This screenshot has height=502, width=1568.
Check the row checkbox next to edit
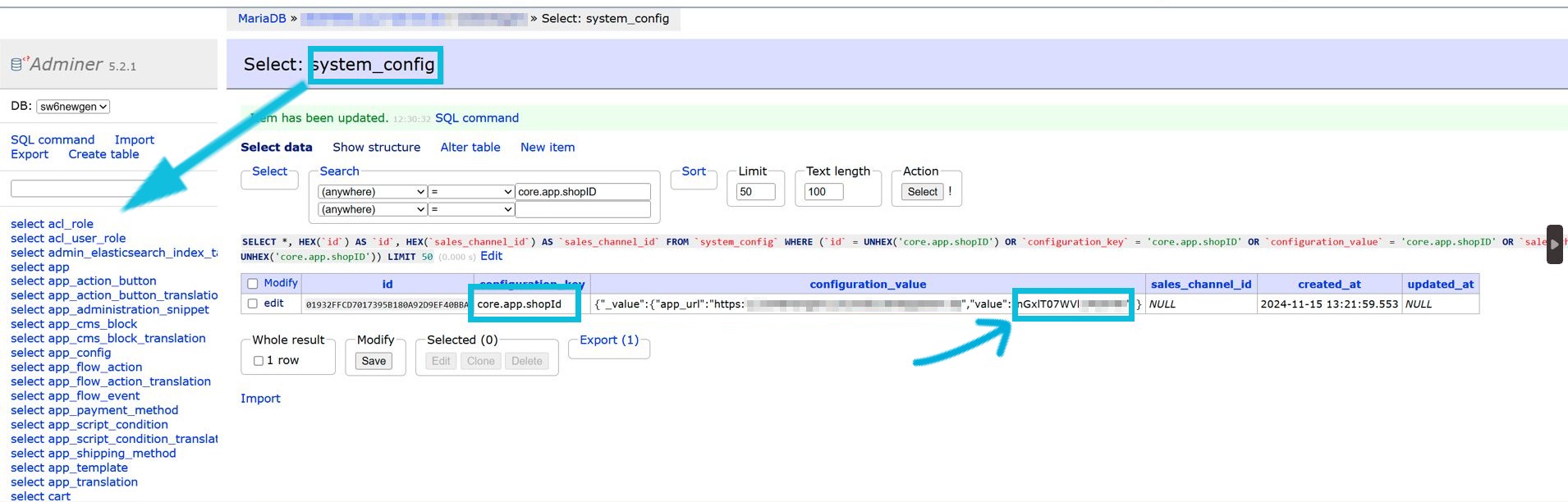[x=253, y=303]
